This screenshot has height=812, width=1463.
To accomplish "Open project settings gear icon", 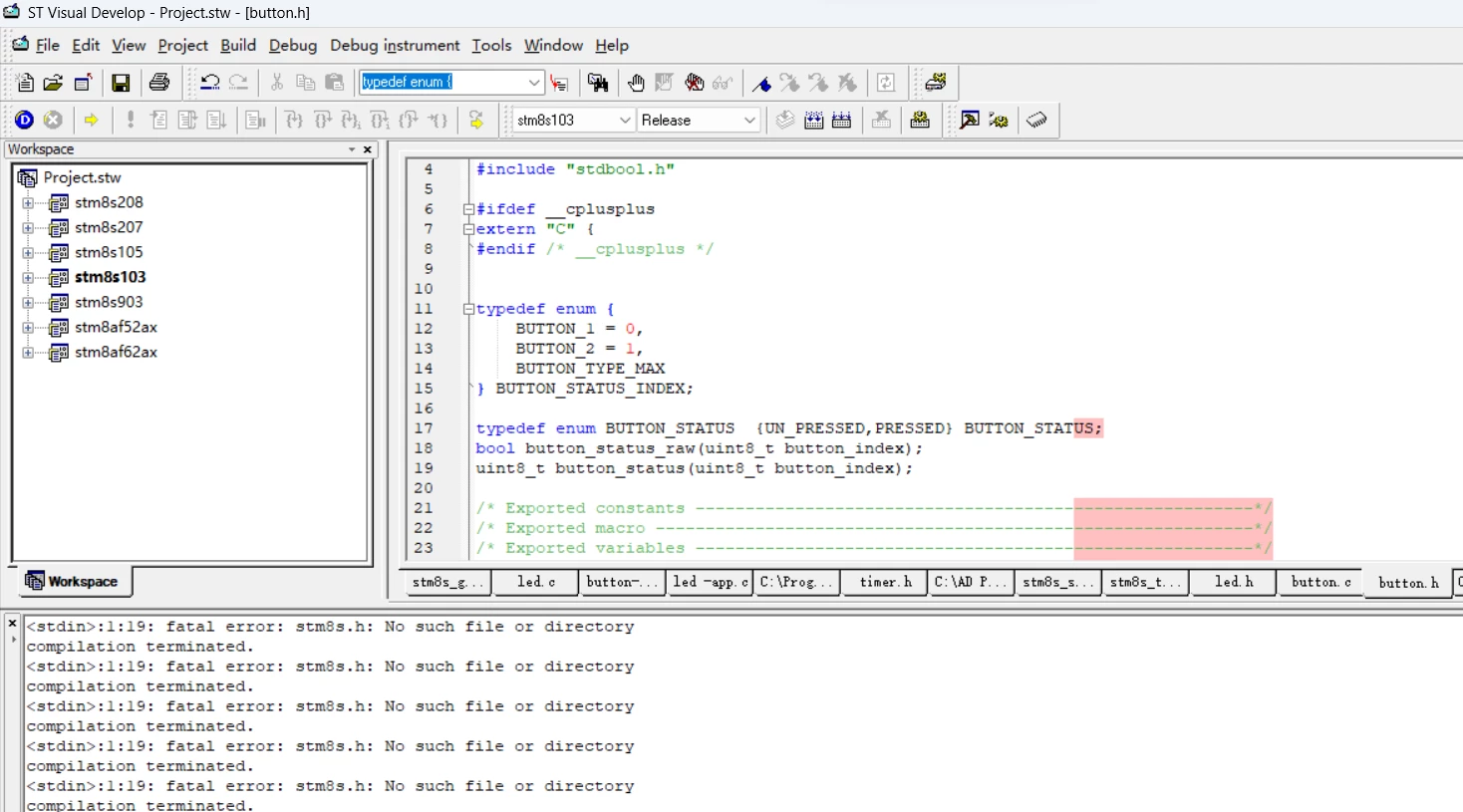I will 920,121.
